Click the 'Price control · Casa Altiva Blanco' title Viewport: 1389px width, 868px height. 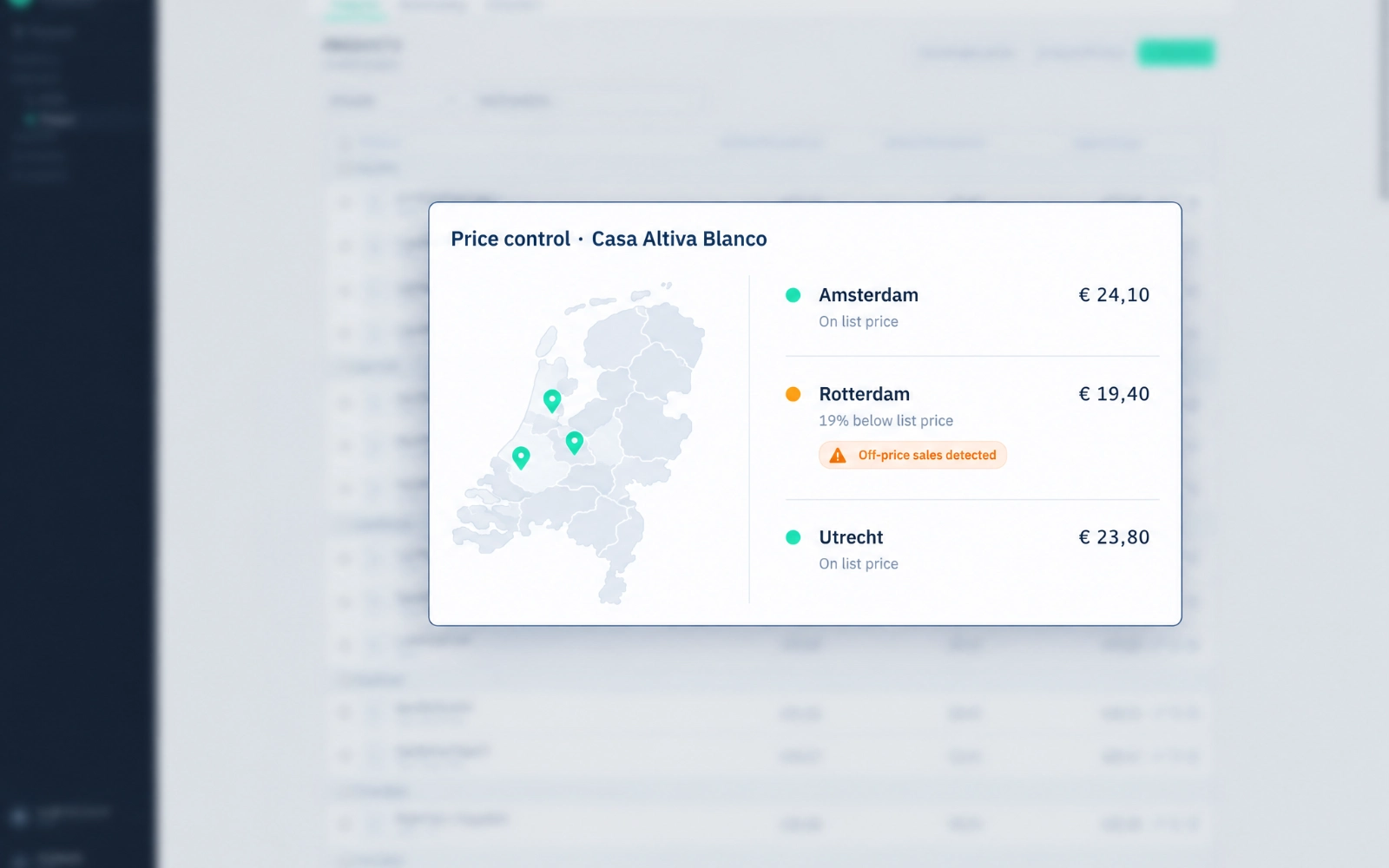[609, 239]
